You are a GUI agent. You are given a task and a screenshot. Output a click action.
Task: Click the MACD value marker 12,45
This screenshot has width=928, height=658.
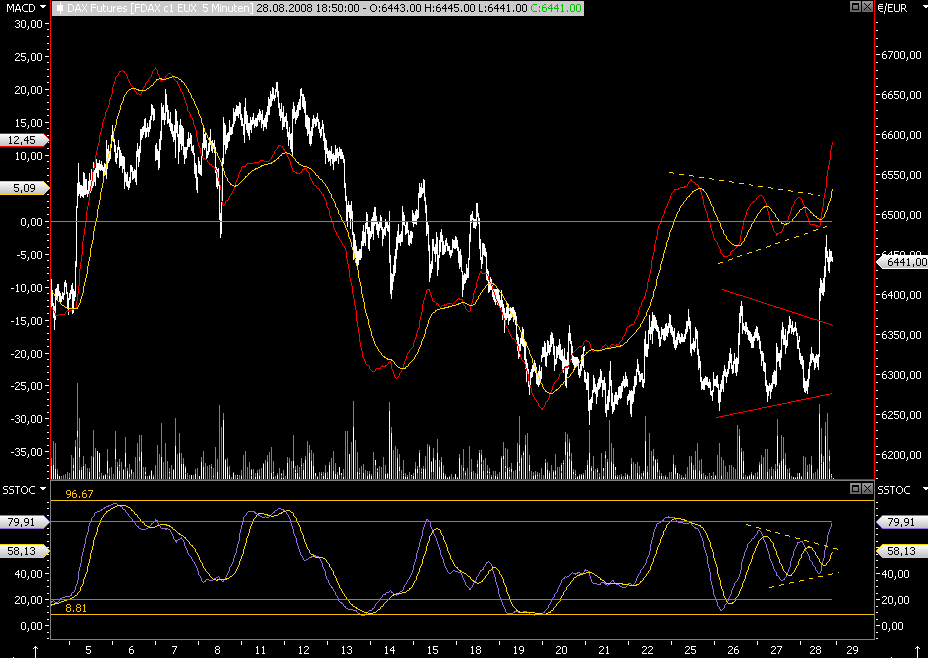click(23, 140)
